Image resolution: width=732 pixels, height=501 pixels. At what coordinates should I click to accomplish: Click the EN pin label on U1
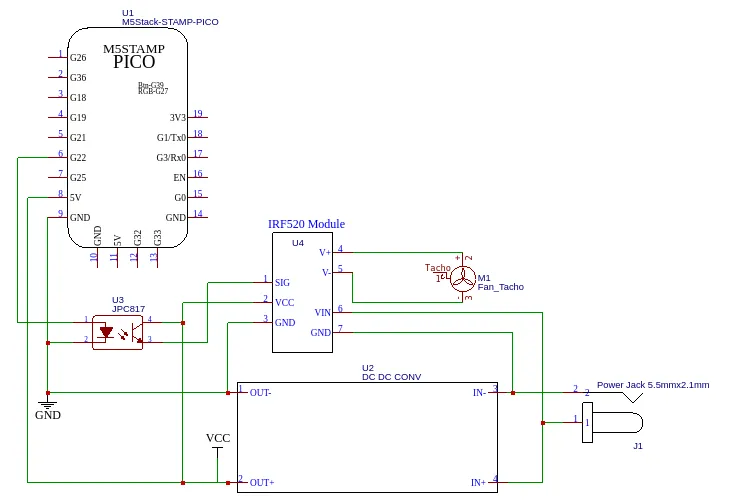(x=179, y=178)
